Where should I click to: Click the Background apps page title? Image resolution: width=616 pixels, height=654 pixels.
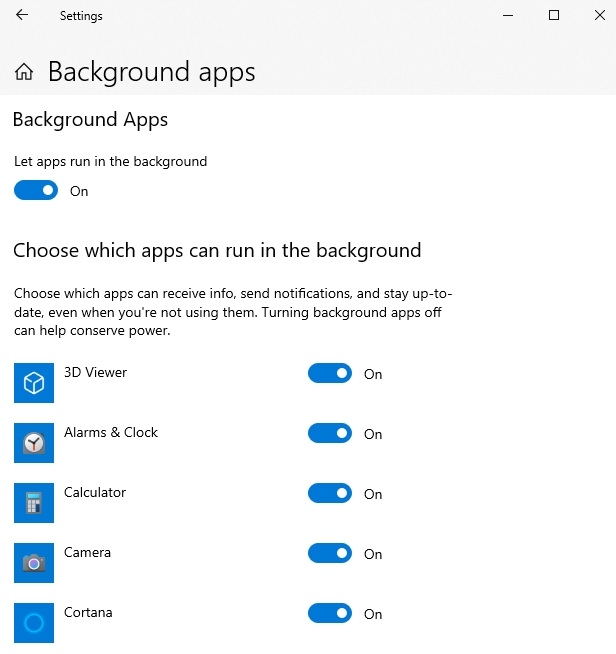151,72
